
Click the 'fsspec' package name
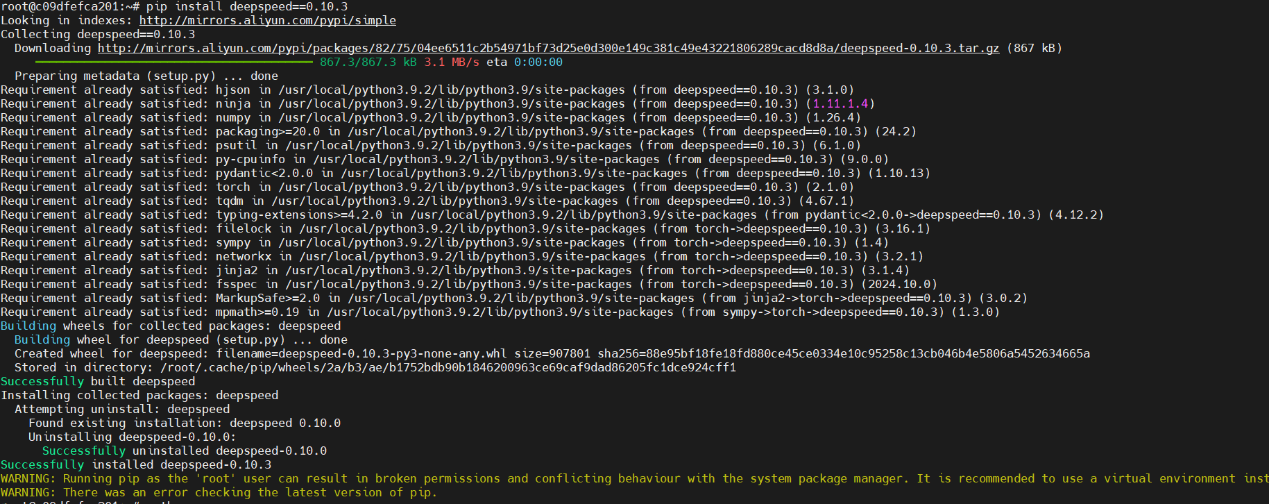tap(236, 286)
